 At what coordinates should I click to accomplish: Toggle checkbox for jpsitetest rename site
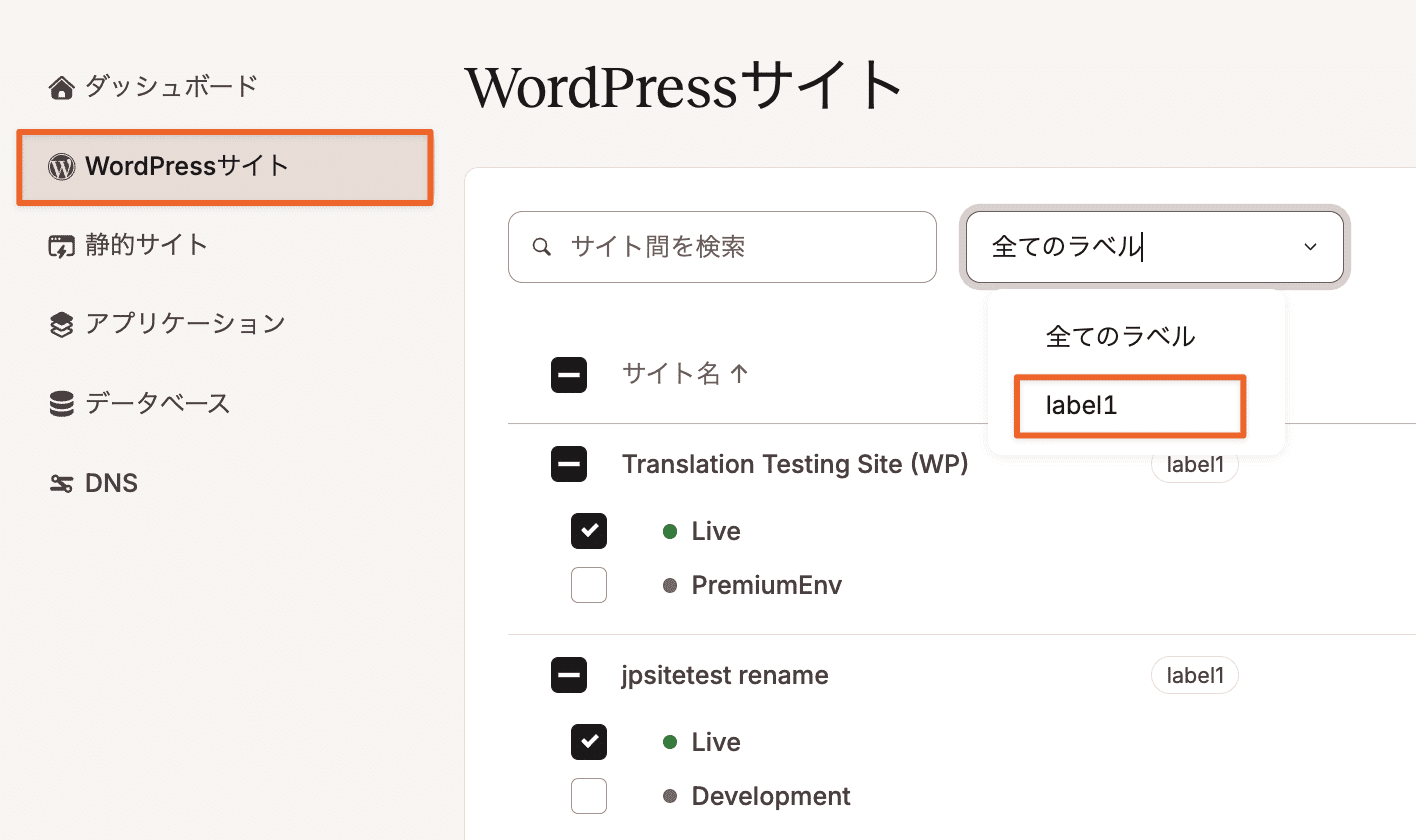click(569, 675)
